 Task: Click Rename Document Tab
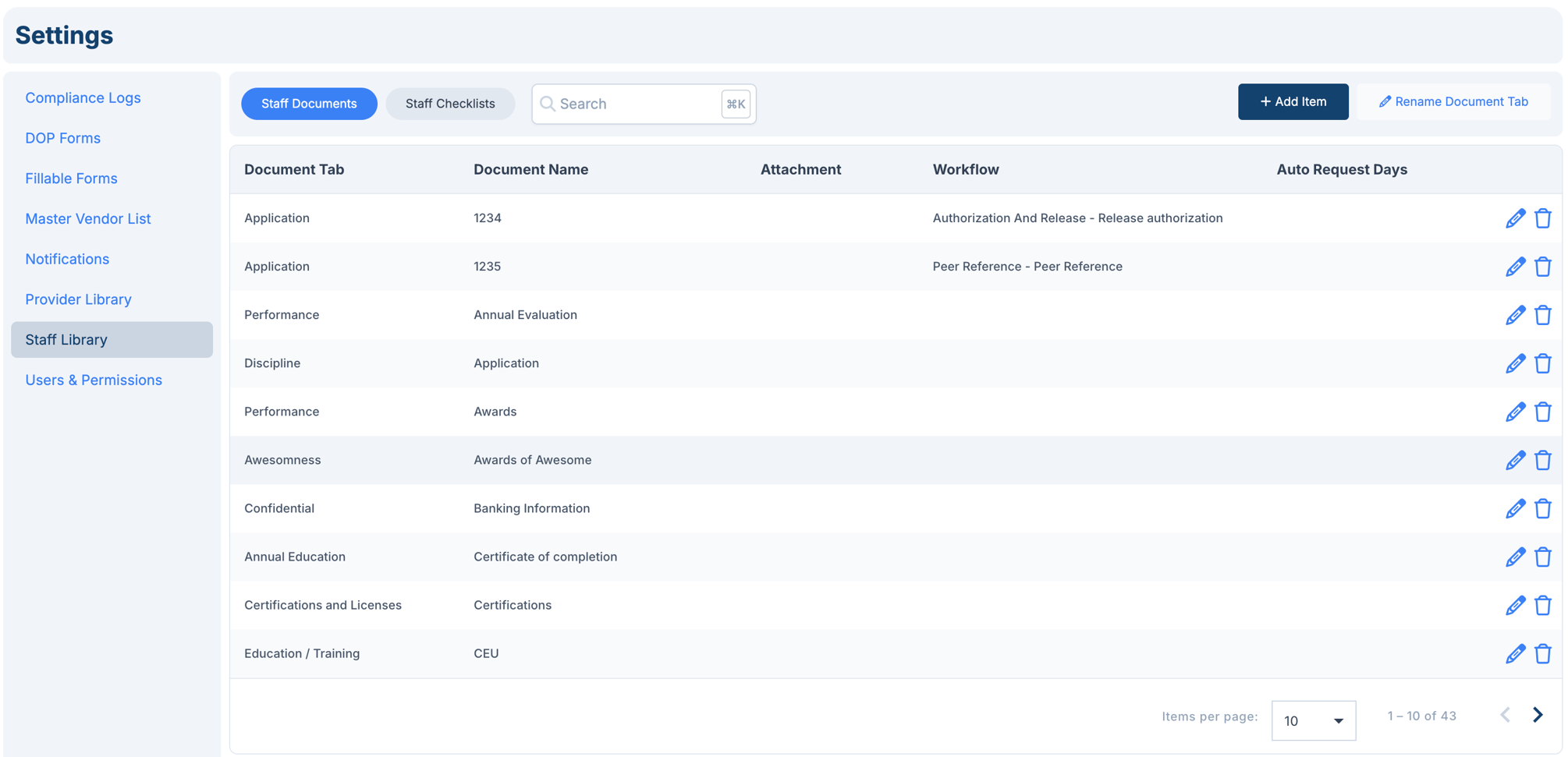pyautogui.click(x=1453, y=101)
